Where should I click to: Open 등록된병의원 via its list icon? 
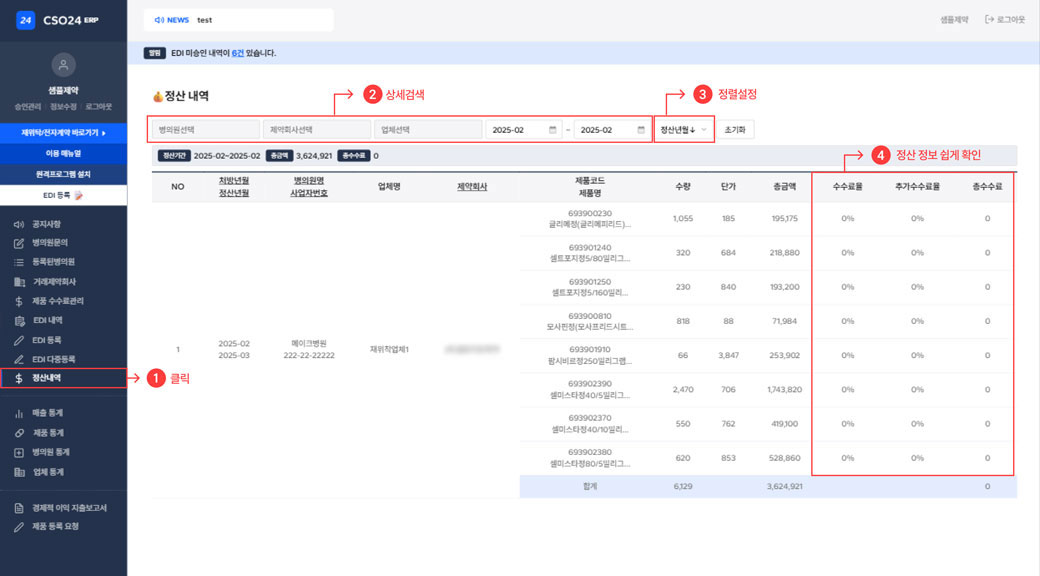pos(19,262)
